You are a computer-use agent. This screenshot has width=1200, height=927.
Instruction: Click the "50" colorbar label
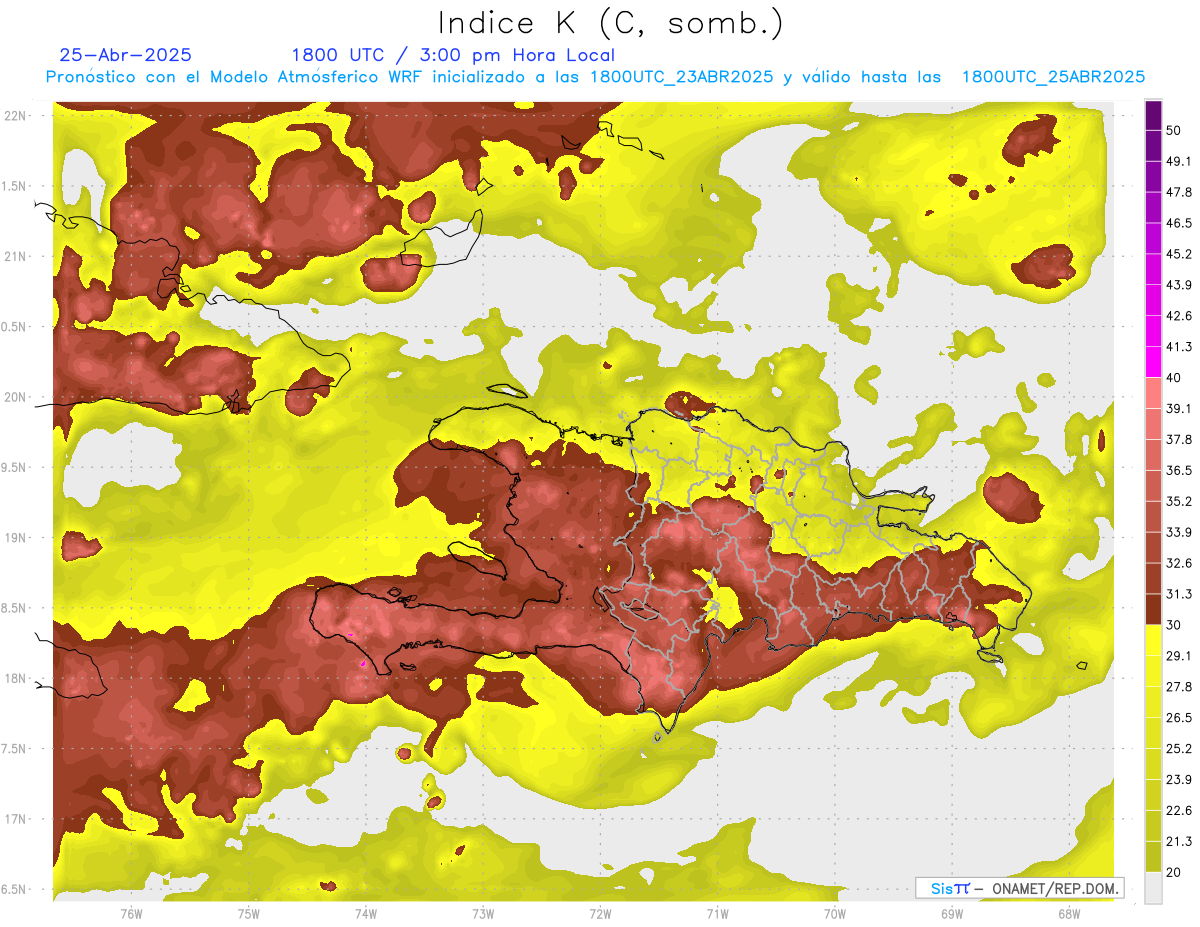[x=1174, y=131]
